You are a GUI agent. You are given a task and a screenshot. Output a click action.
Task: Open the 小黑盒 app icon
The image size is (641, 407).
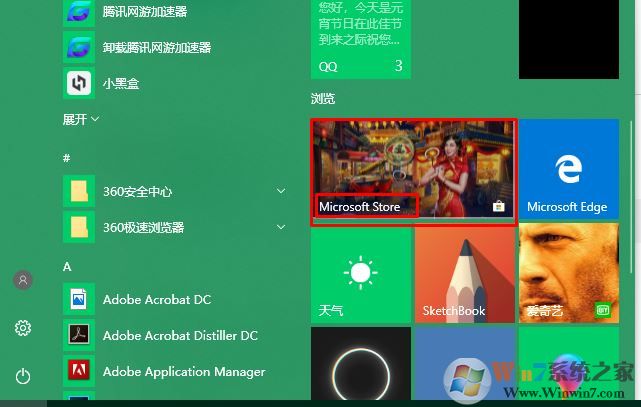point(79,83)
